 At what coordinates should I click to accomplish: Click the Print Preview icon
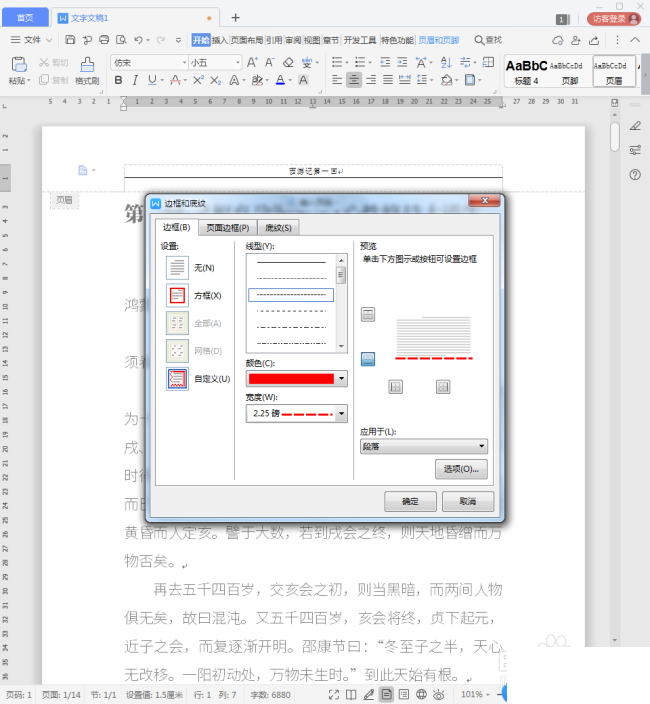pos(121,40)
